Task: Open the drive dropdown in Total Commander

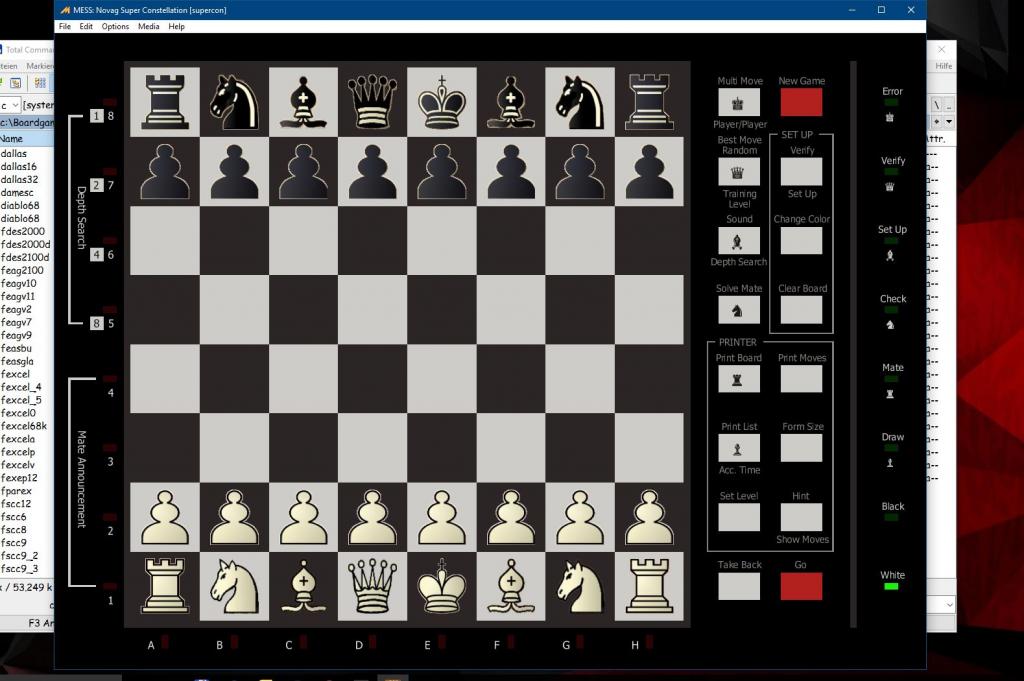Action: [10, 105]
